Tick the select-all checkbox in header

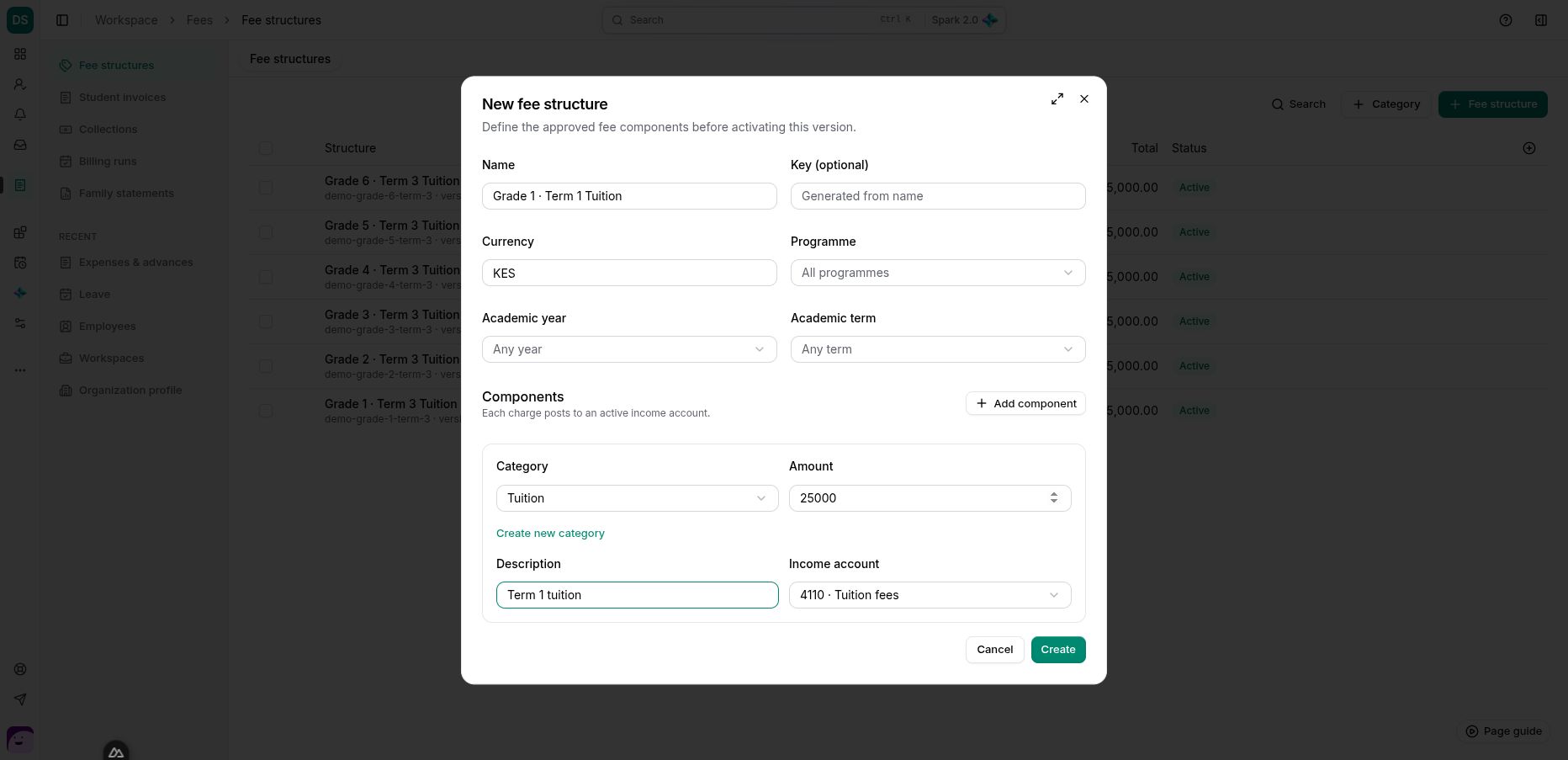[266, 148]
